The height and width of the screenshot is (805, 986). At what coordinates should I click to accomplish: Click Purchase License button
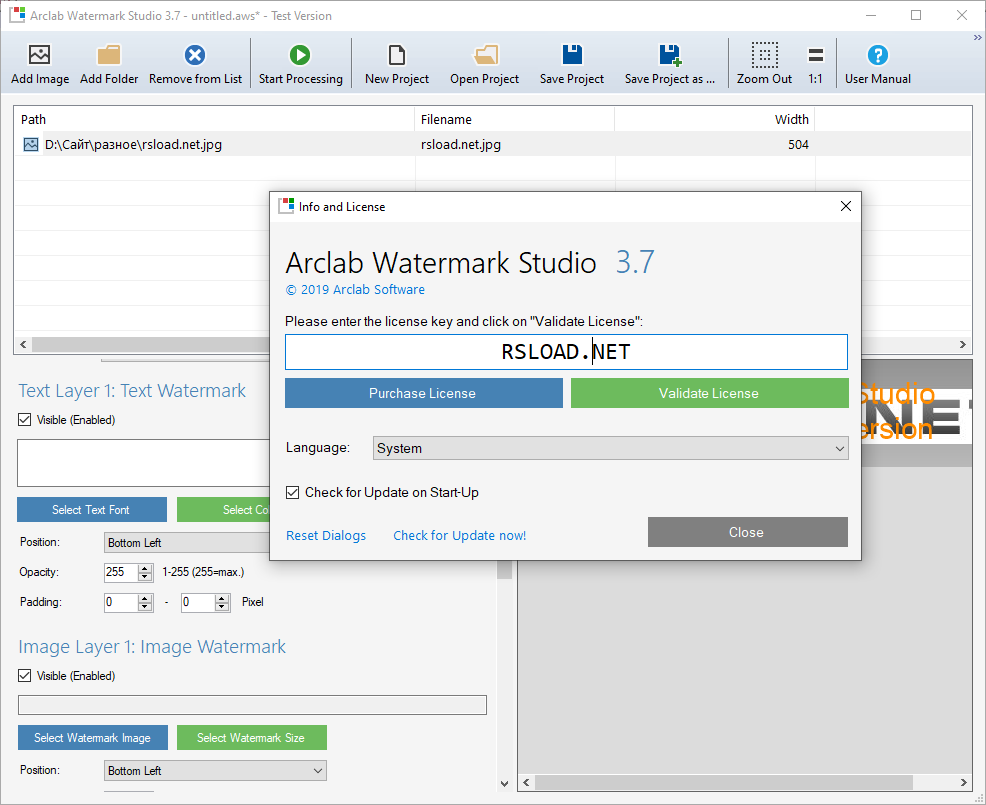coord(423,393)
